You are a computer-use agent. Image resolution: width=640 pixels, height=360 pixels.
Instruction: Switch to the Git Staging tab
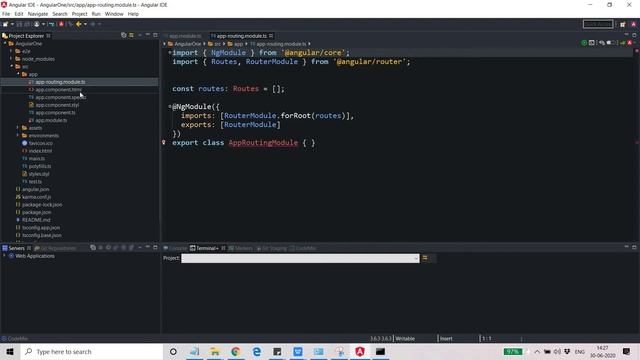(x=271, y=248)
